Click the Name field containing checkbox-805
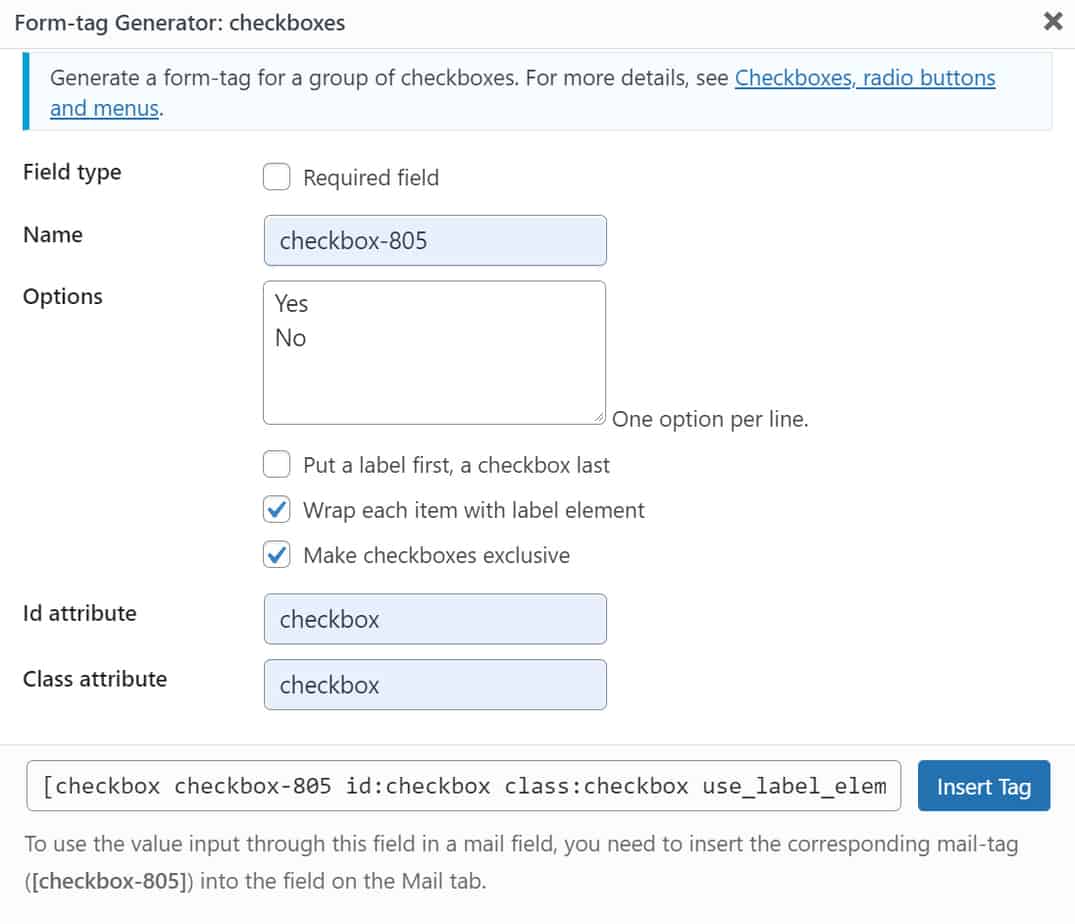Viewport: 1075px width, 924px height. click(x=435, y=240)
